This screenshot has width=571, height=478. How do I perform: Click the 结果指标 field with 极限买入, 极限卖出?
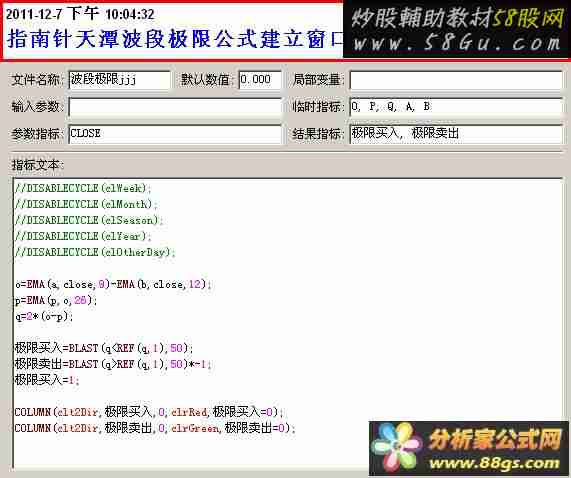pyautogui.click(x=456, y=134)
